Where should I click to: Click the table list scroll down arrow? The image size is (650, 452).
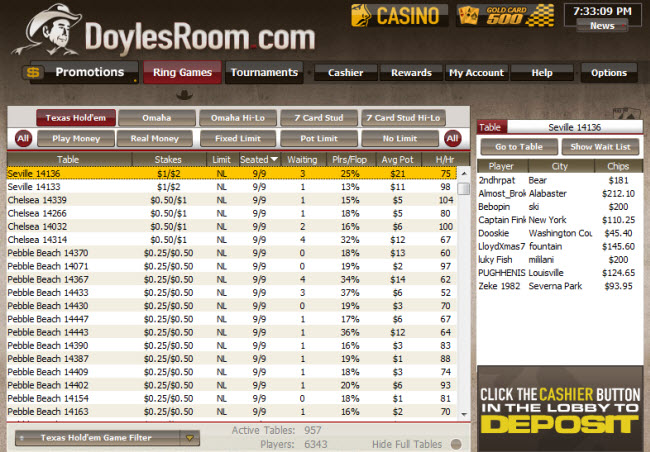click(x=464, y=414)
